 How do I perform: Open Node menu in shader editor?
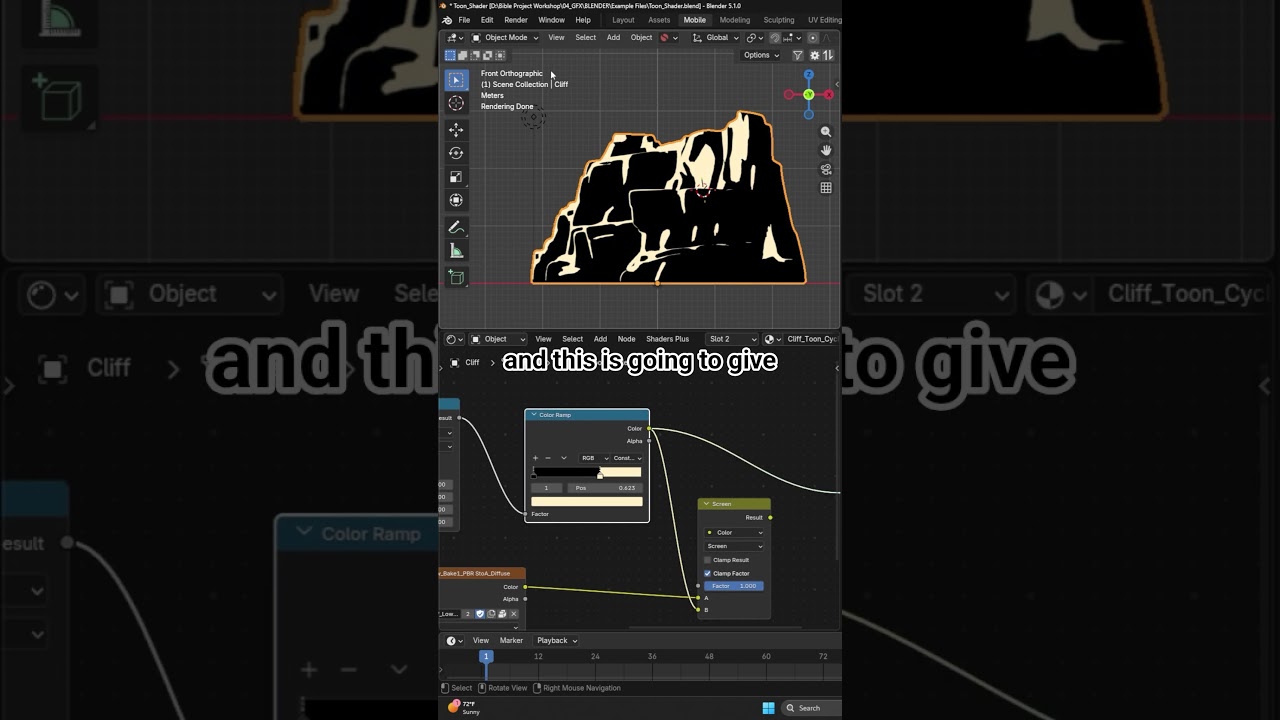coord(626,339)
